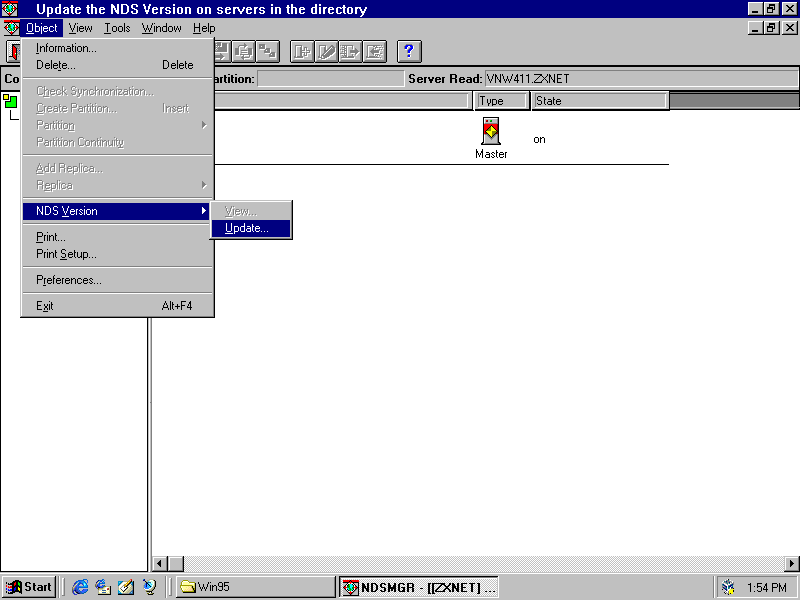
Task: Click the 'on' state text
Action: click(539, 140)
